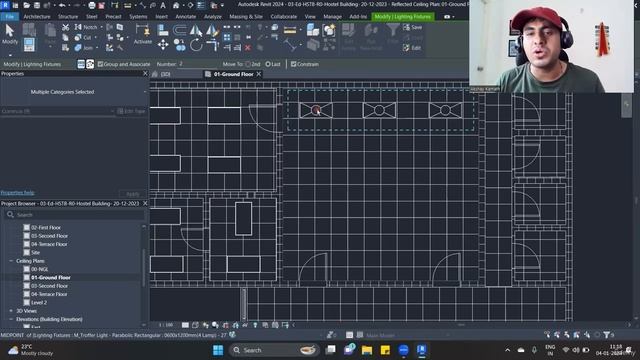Select Level 2 ceiling plan in browser

coord(39,303)
